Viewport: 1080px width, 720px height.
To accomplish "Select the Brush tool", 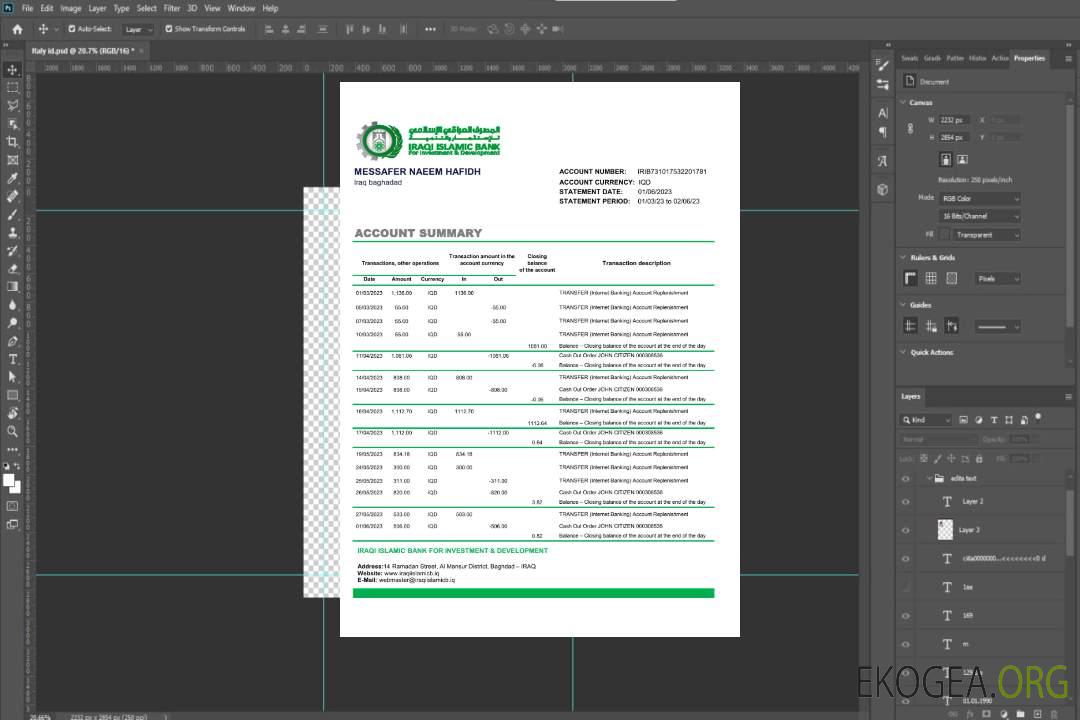I will coord(12,214).
